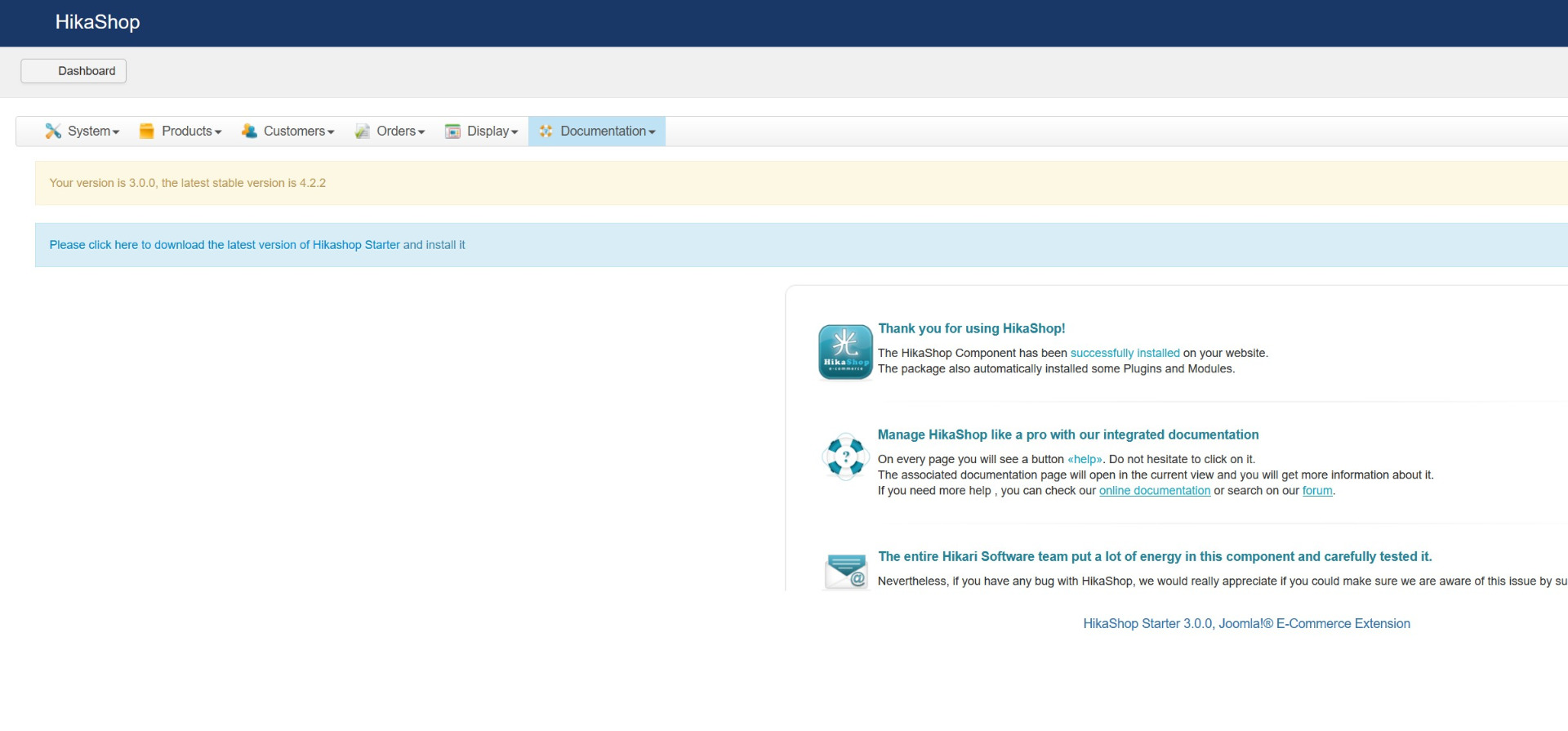Click the System wrench-and-screwdriver icon
Image resolution: width=1568 pixels, height=731 pixels.
pos(53,131)
